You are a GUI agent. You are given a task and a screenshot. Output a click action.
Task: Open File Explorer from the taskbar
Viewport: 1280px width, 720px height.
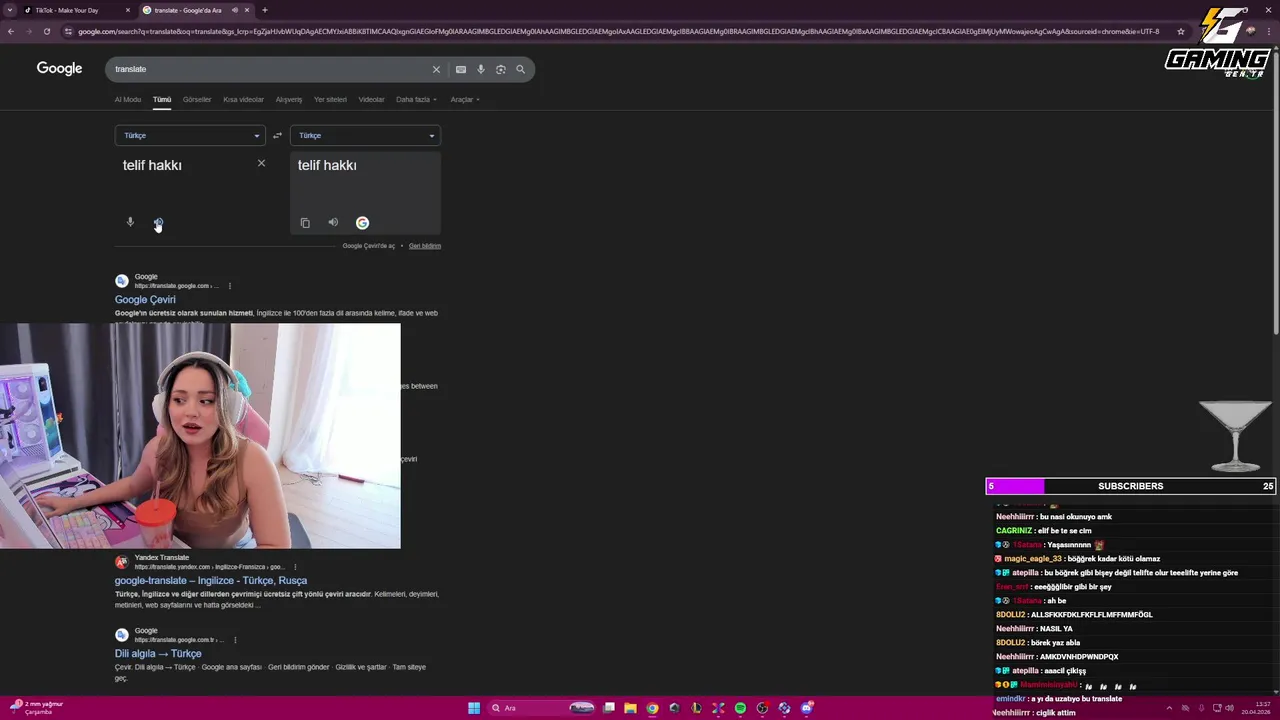point(630,708)
